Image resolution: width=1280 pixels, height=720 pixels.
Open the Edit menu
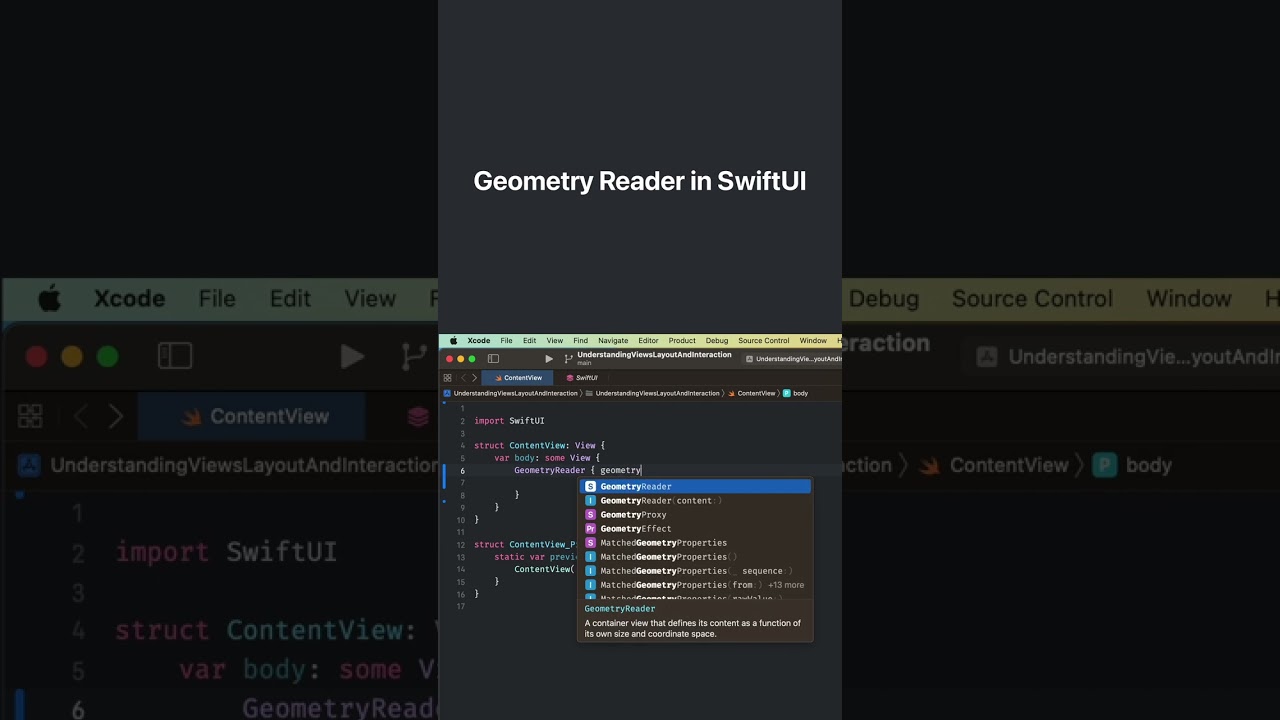pos(529,341)
